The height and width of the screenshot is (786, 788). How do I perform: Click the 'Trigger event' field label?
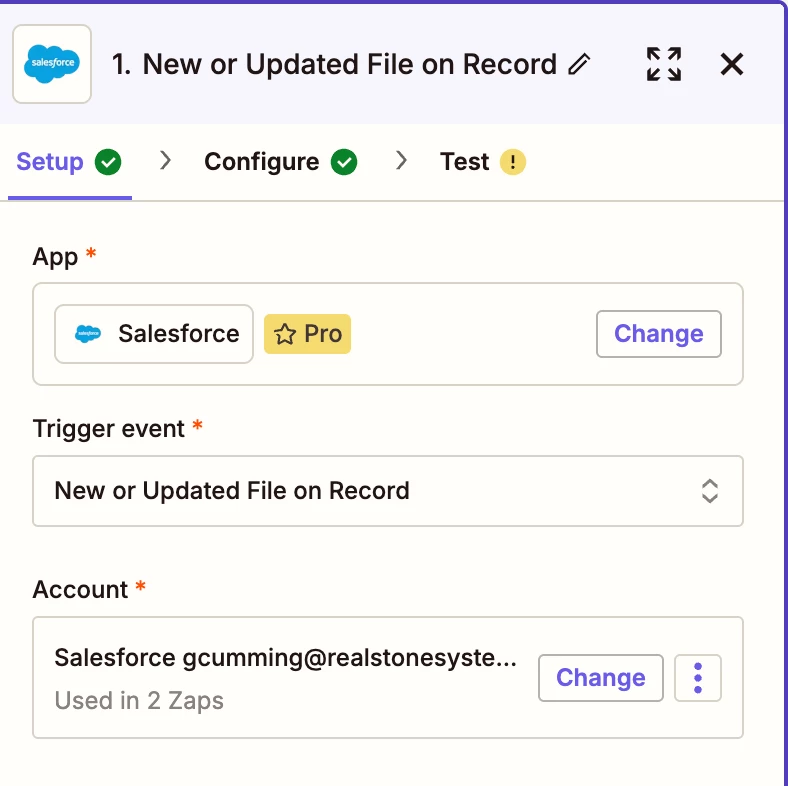109,429
